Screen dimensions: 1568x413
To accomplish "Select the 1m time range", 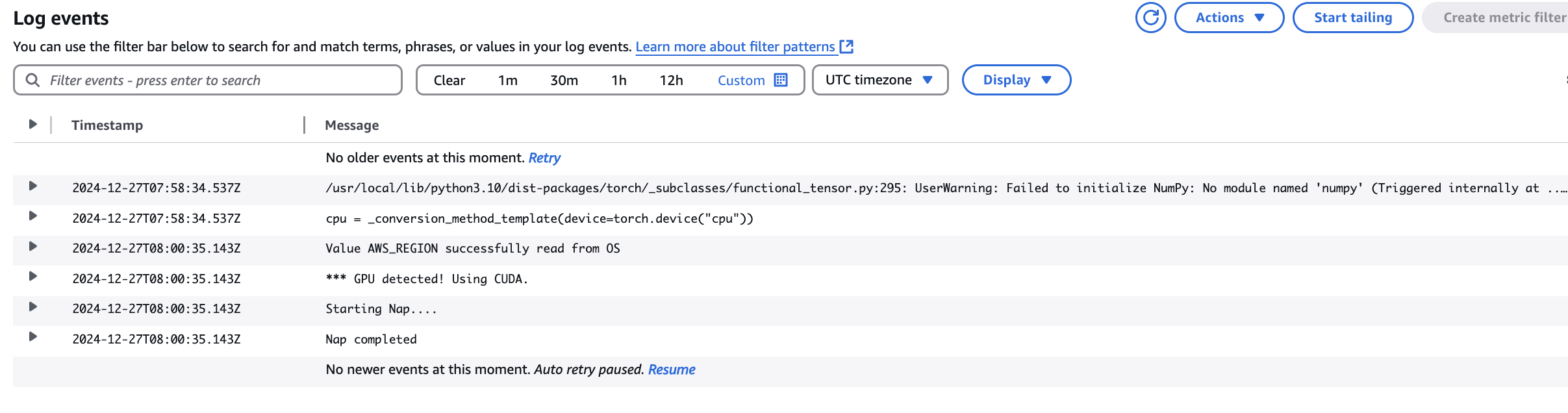I will [x=508, y=80].
